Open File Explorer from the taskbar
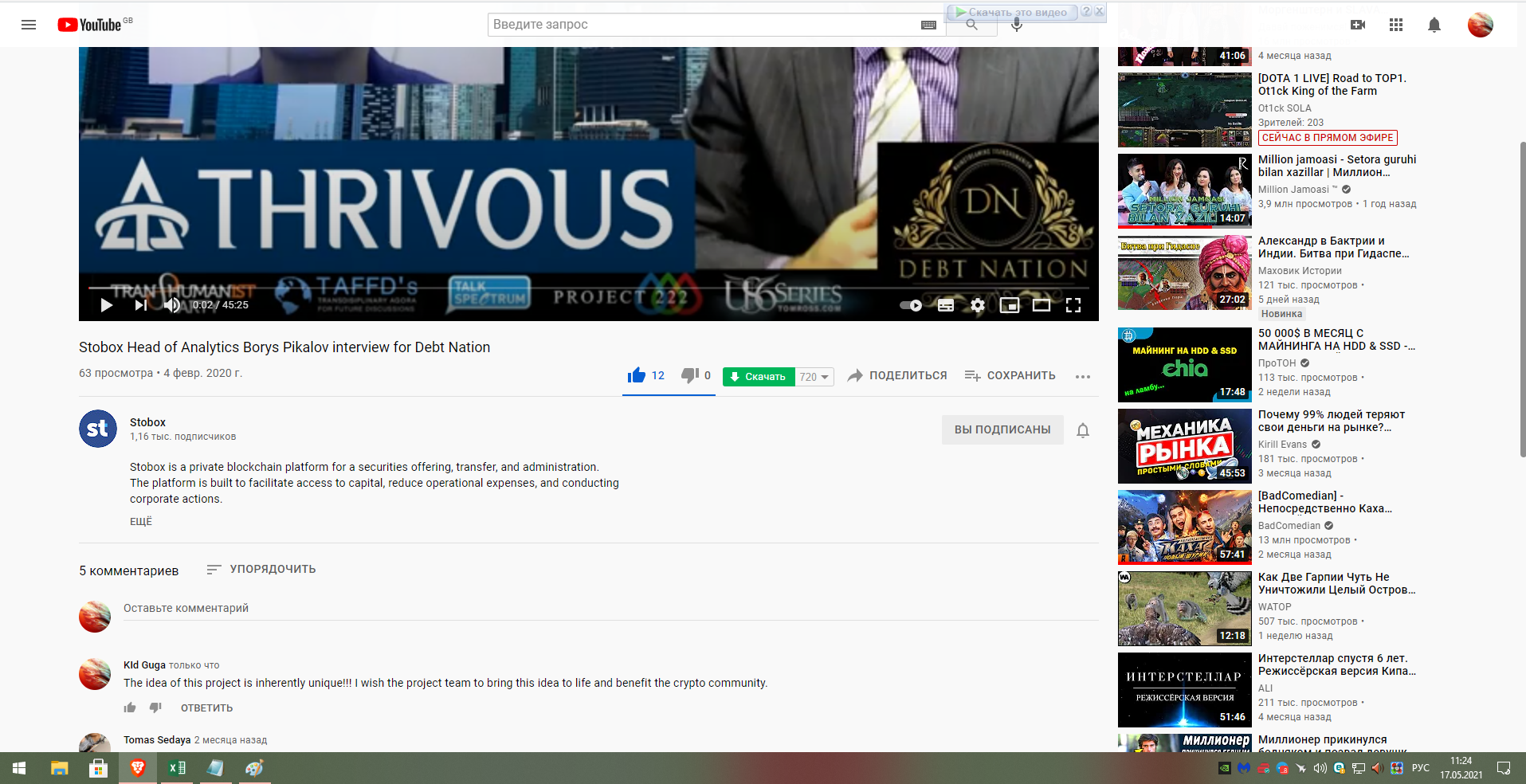Screen dimensions: 1526x784 pyautogui.click(x=60, y=768)
